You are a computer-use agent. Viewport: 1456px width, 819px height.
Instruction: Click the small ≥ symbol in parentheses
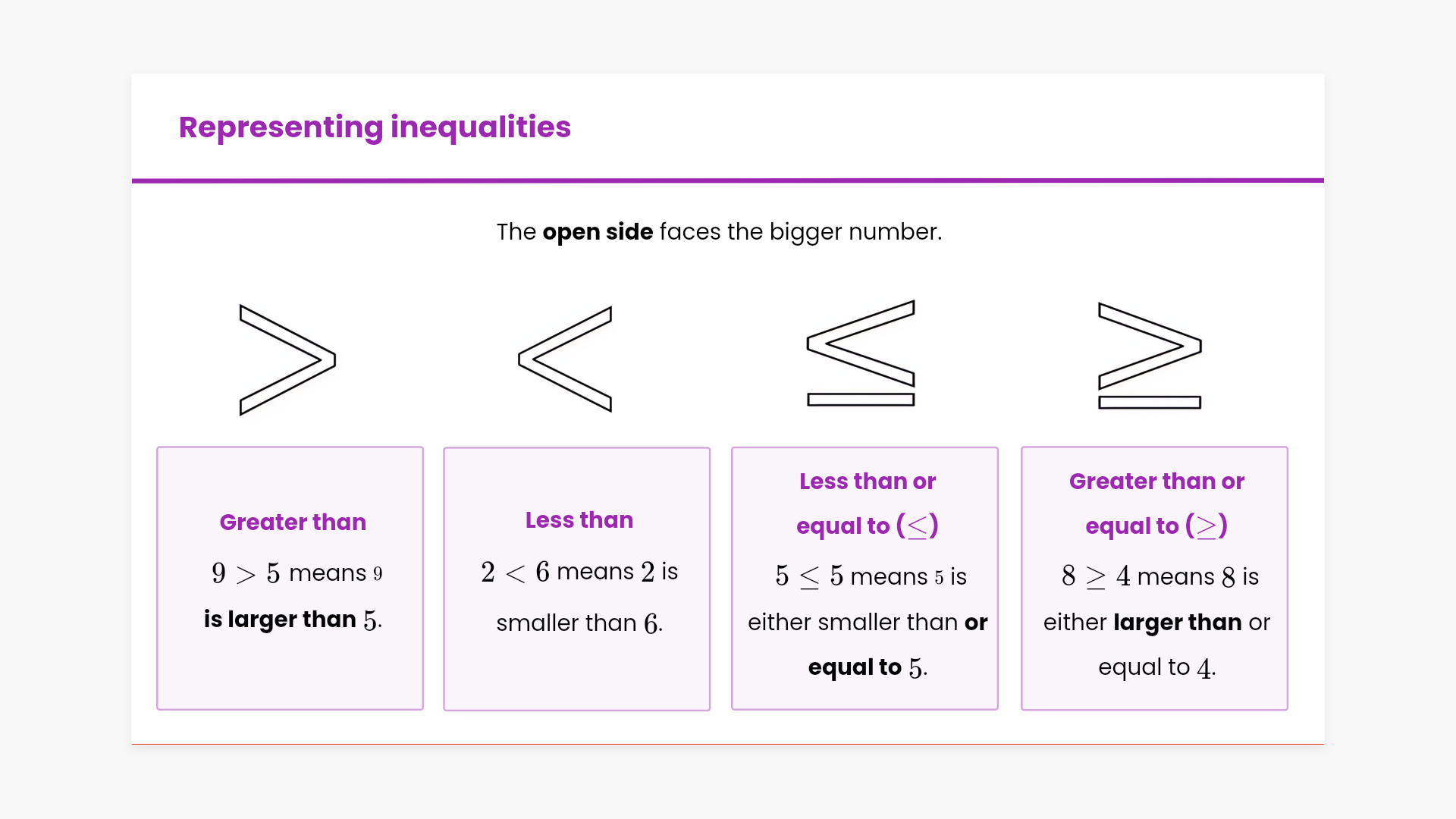pyautogui.click(x=1207, y=526)
